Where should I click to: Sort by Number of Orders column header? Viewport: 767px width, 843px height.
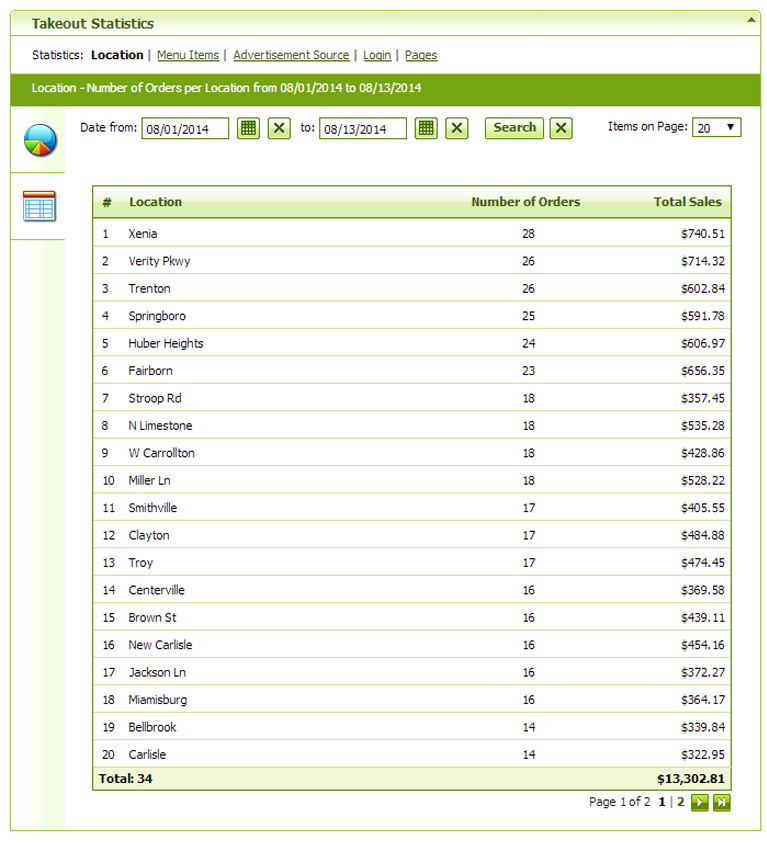tap(526, 202)
